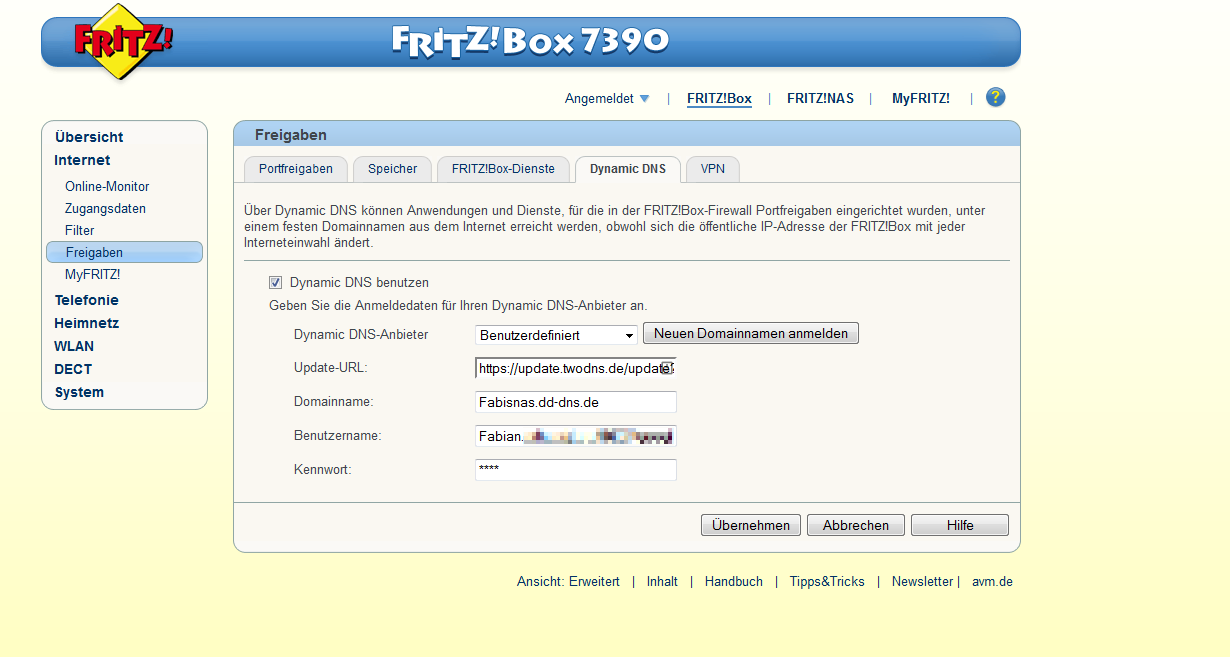Open Übersicht in the sidebar
Image resolution: width=1230 pixels, height=657 pixels.
click(89, 137)
